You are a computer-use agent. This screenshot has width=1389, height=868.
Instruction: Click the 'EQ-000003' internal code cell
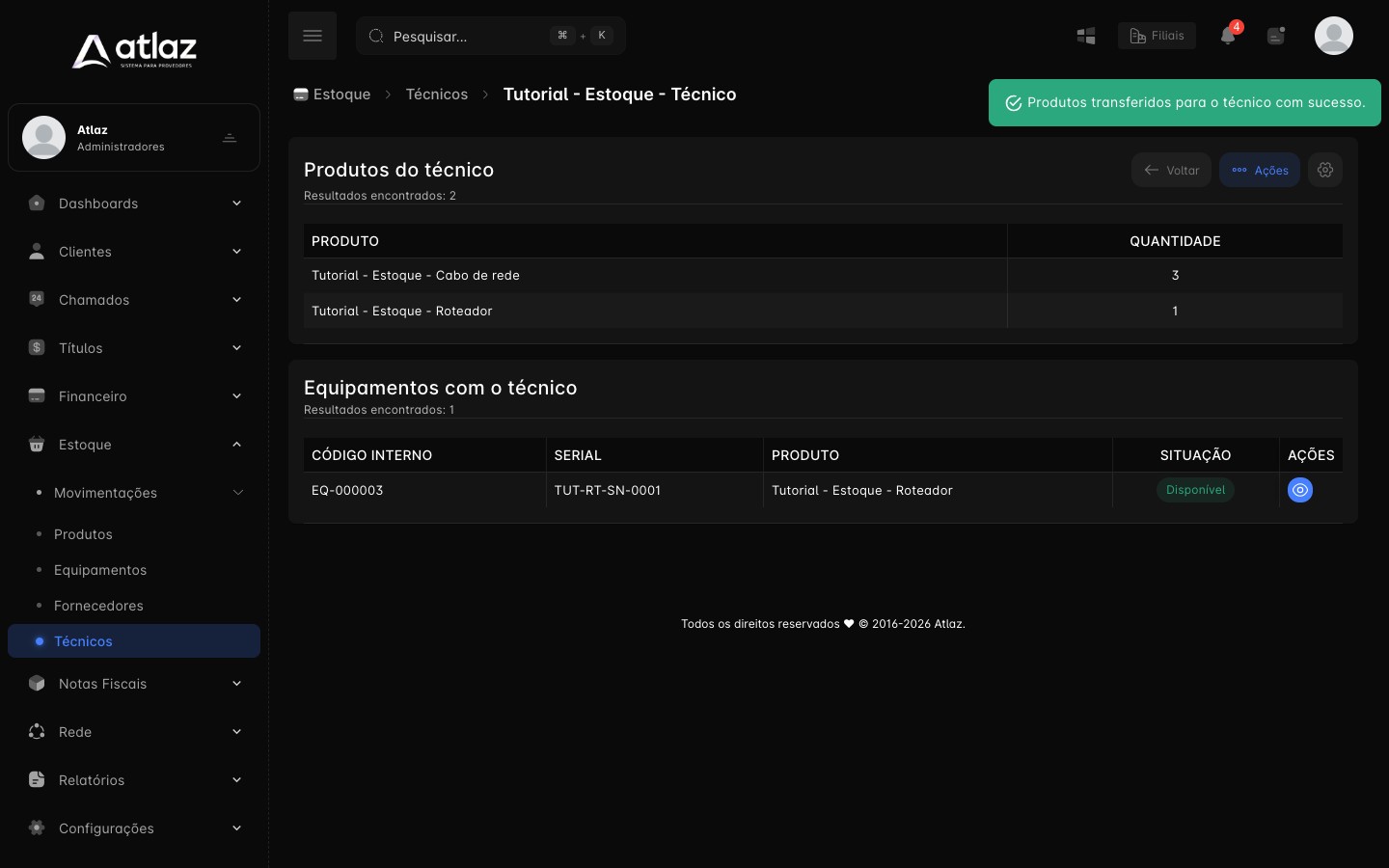(424, 490)
